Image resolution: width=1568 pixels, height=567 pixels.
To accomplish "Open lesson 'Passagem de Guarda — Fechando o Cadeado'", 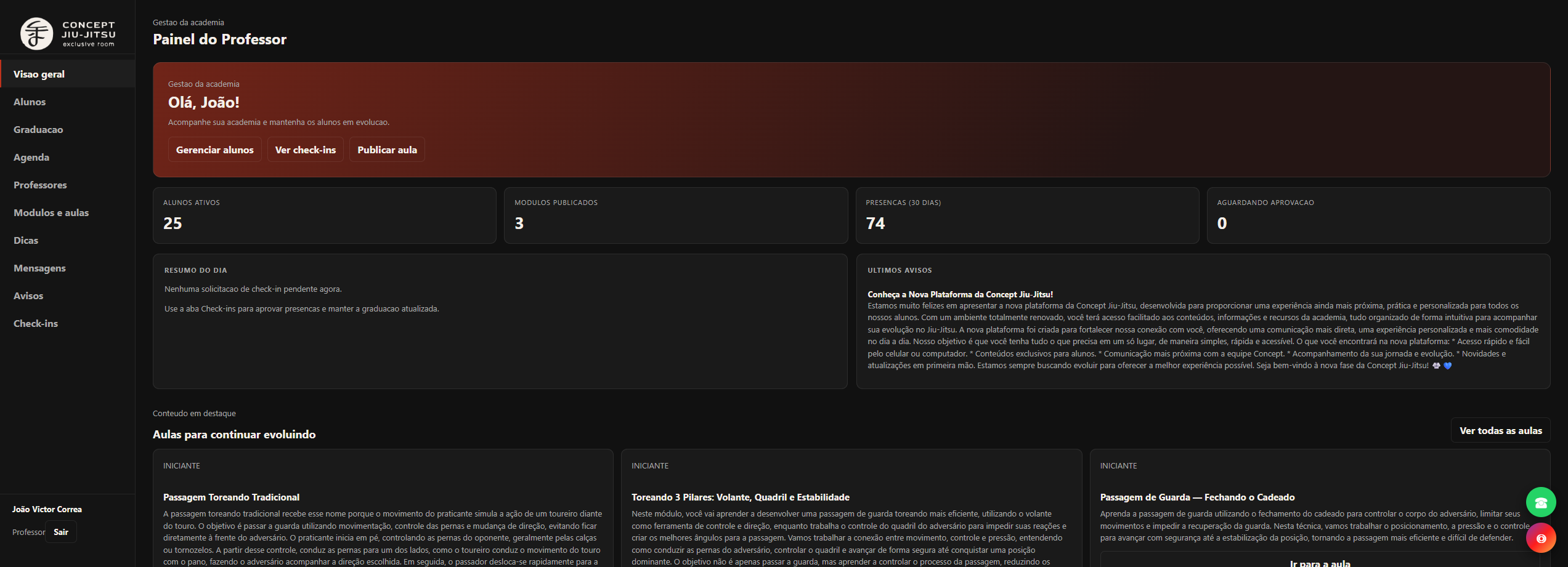I will pos(1198,497).
